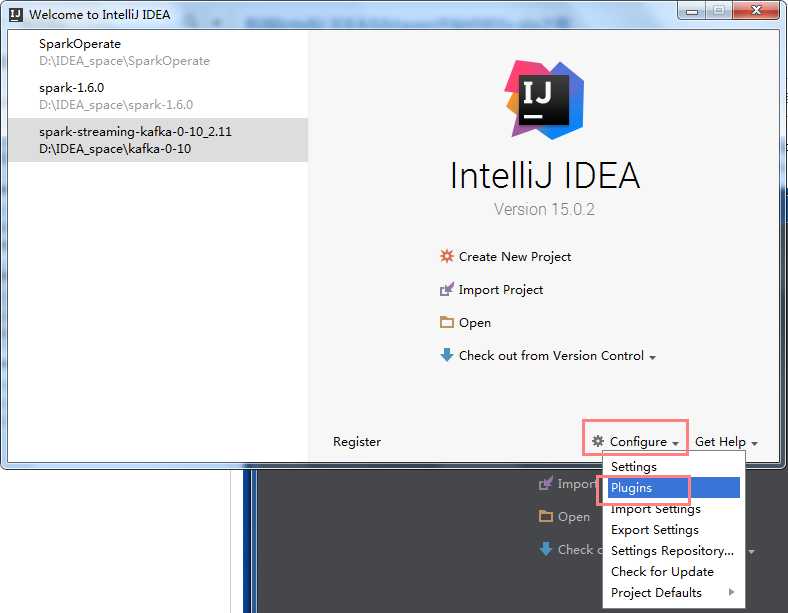Open the Get Help dropdown
Screen dimensions: 788x613
(x=726, y=442)
